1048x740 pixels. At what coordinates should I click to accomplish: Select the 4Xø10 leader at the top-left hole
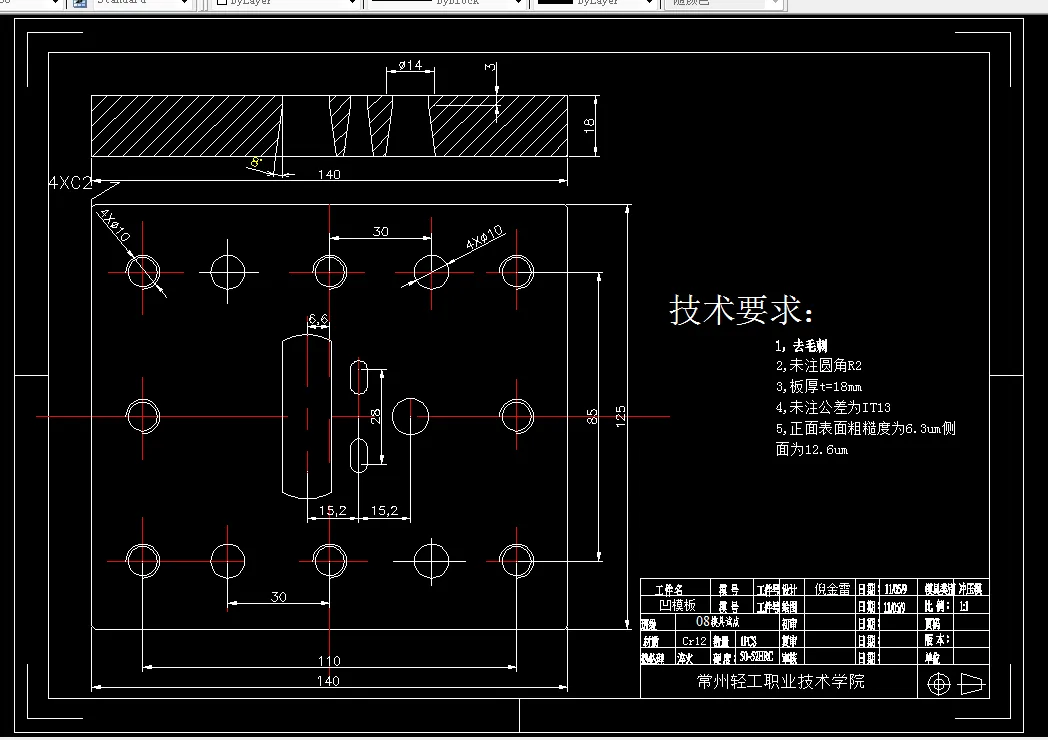(115, 225)
